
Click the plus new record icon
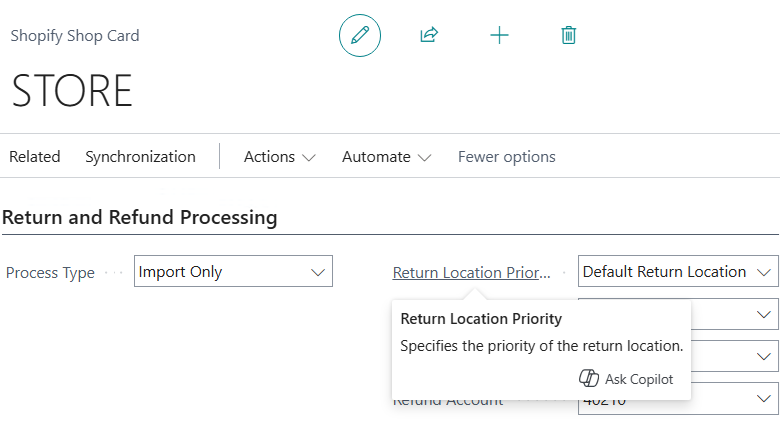(499, 36)
